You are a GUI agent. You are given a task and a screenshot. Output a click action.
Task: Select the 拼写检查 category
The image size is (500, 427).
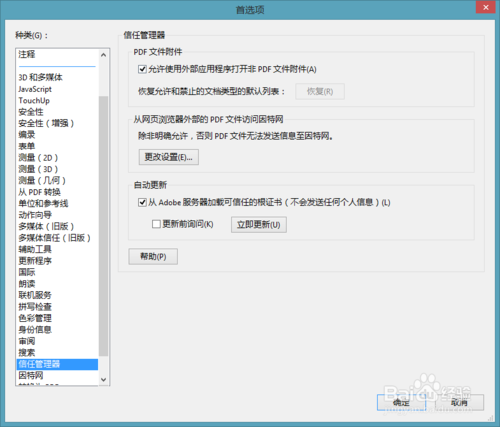click(57, 307)
